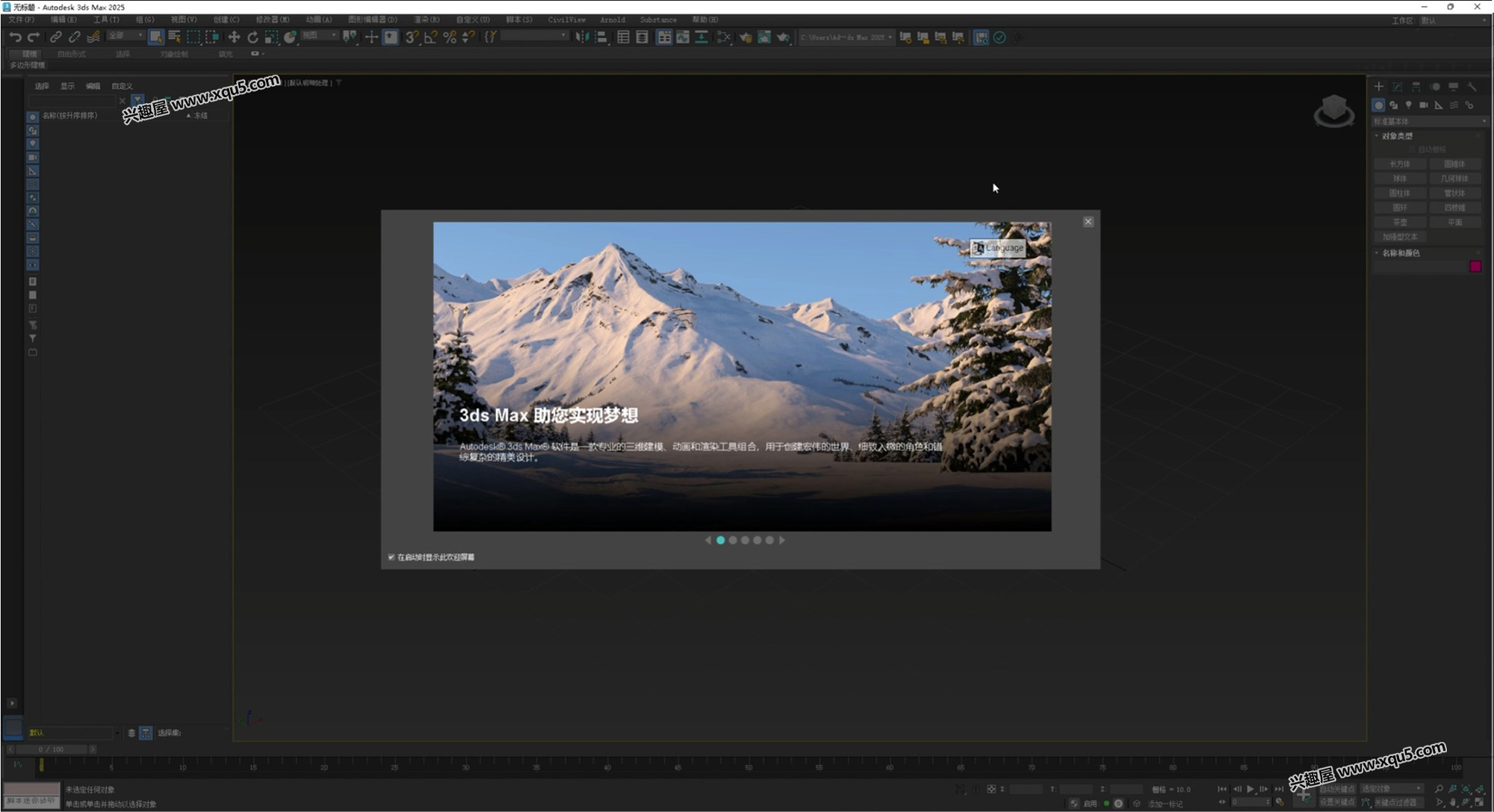1494x812 pixels.
Task: Click the object name input field
Action: click(1421, 267)
